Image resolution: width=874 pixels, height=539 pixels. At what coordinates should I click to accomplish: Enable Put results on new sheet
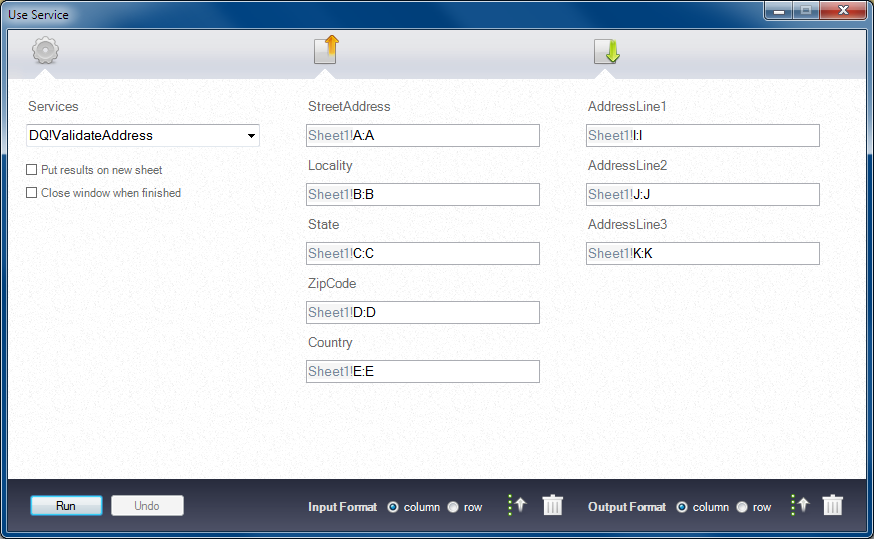click(32, 169)
